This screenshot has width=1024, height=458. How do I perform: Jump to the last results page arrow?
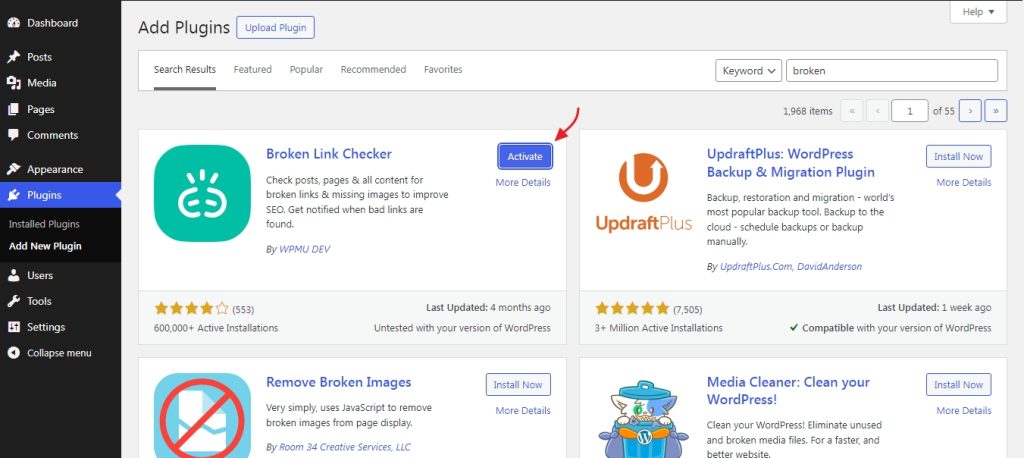(x=995, y=111)
